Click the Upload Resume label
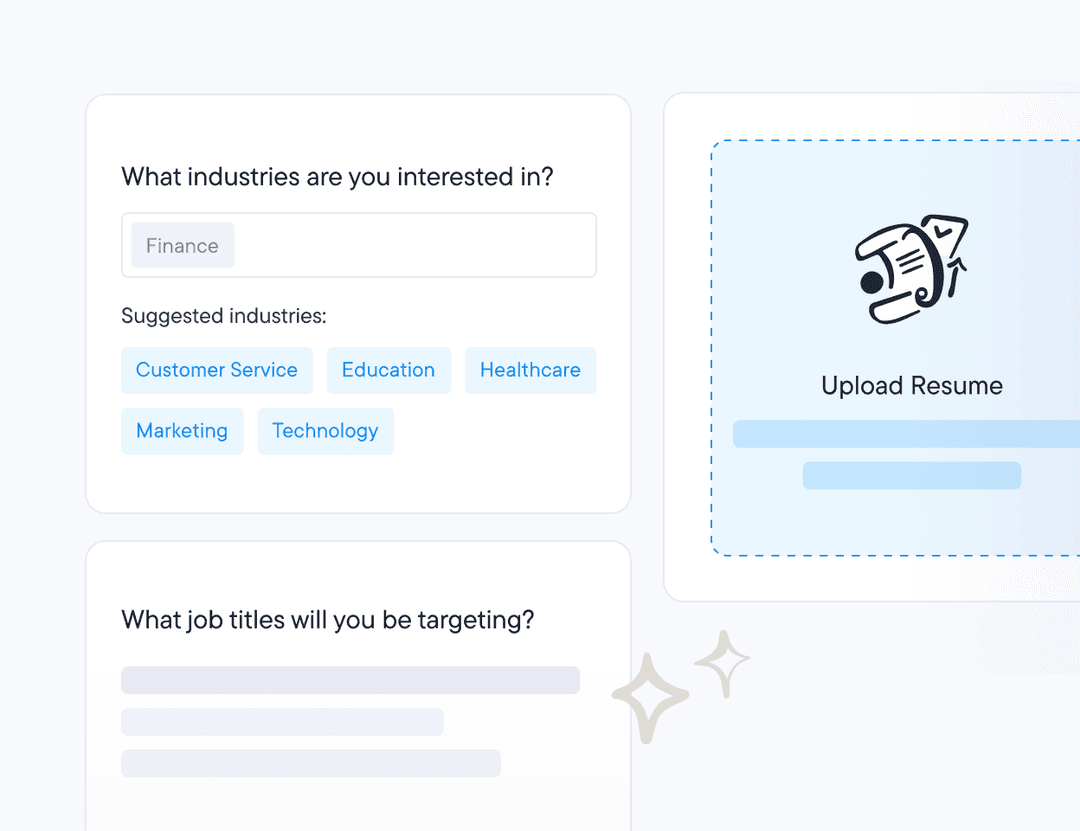The height and width of the screenshot is (831, 1080). [x=911, y=386]
